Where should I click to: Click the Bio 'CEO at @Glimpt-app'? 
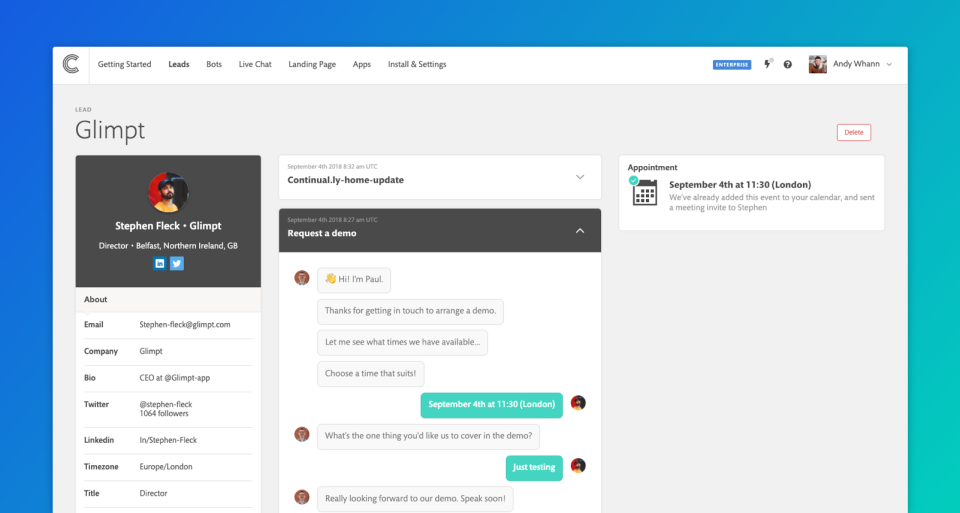coord(174,378)
